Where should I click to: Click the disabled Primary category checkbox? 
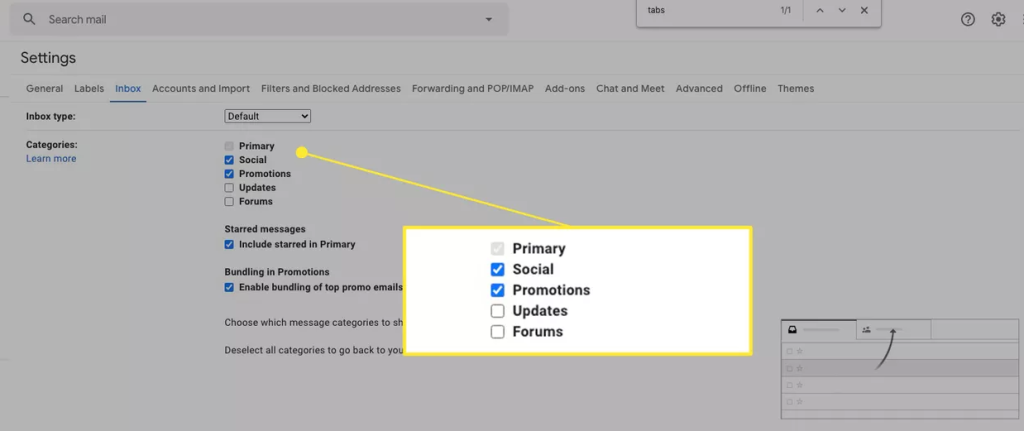pos(229,146)
